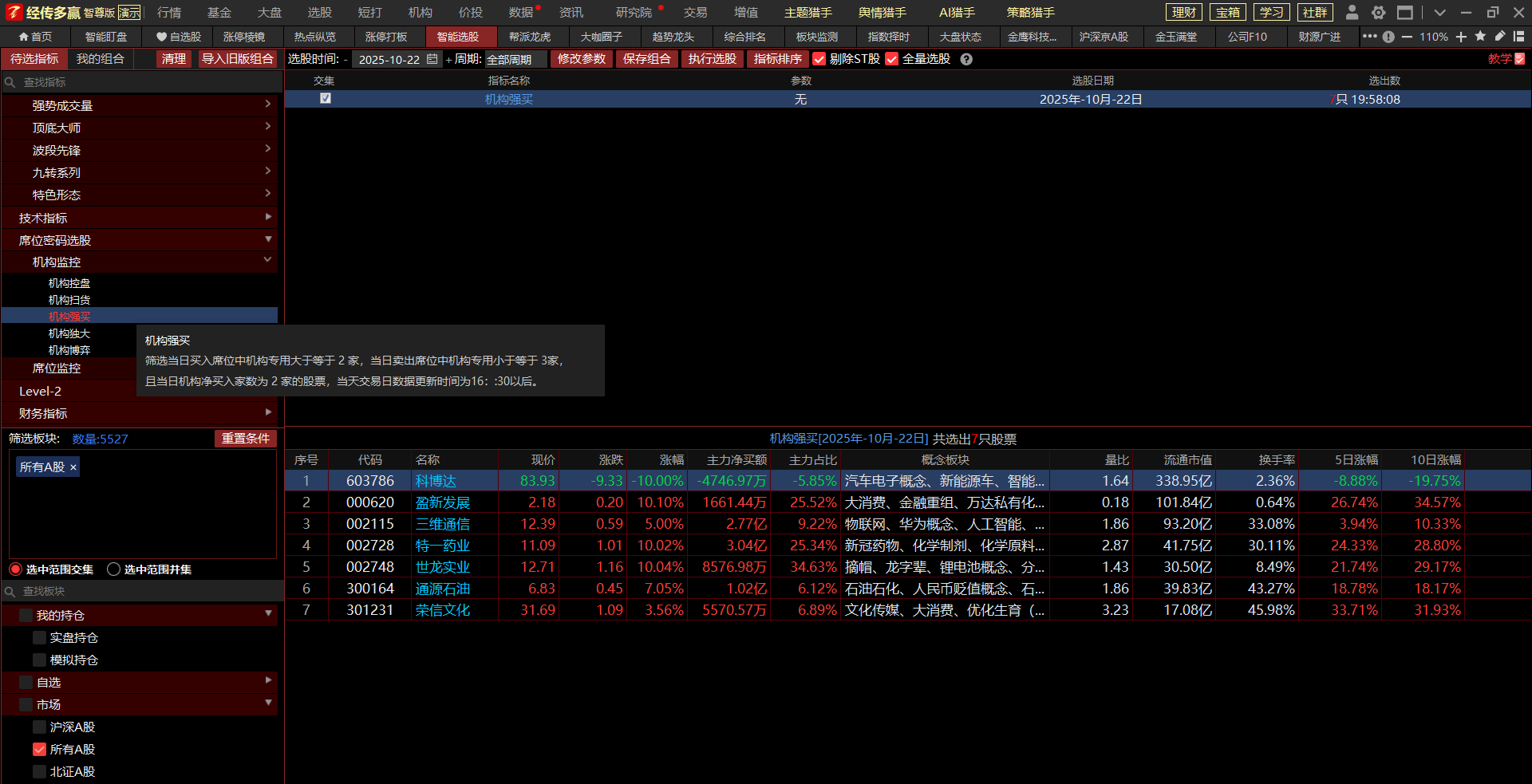
Task: Open the settings gear icon
Action: pos(1378,13)
